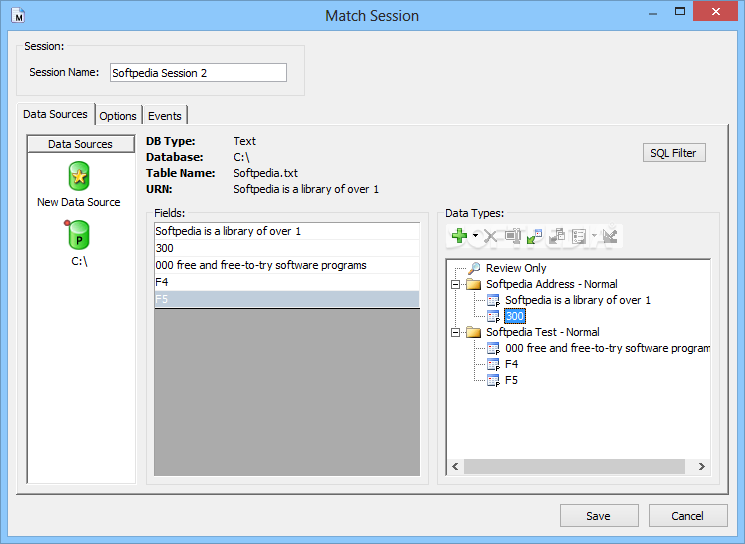Viewport: 745px width, 544px height.
Task: Open the Options tab
Action: [x=118, y=116]
